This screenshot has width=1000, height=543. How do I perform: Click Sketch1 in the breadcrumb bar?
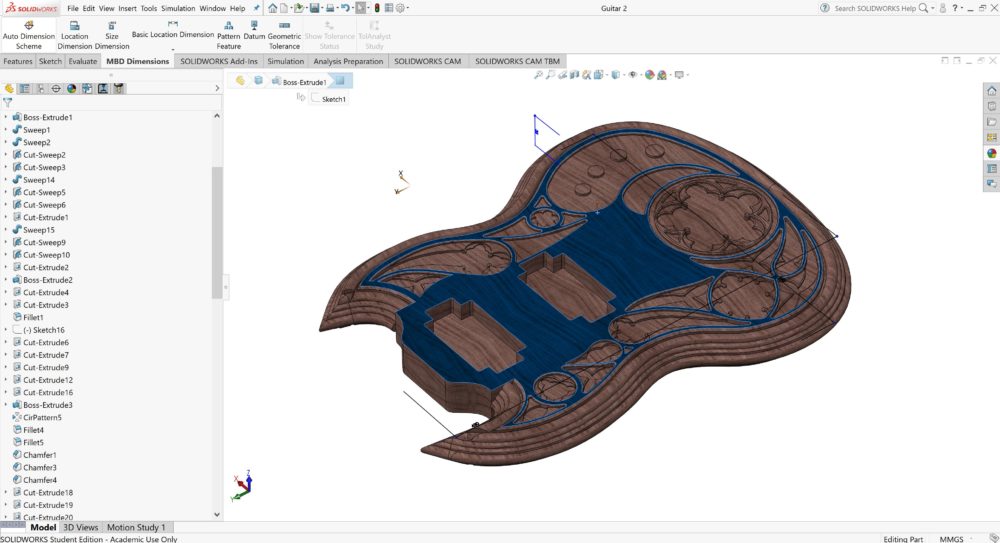click(x=333, y=99)
